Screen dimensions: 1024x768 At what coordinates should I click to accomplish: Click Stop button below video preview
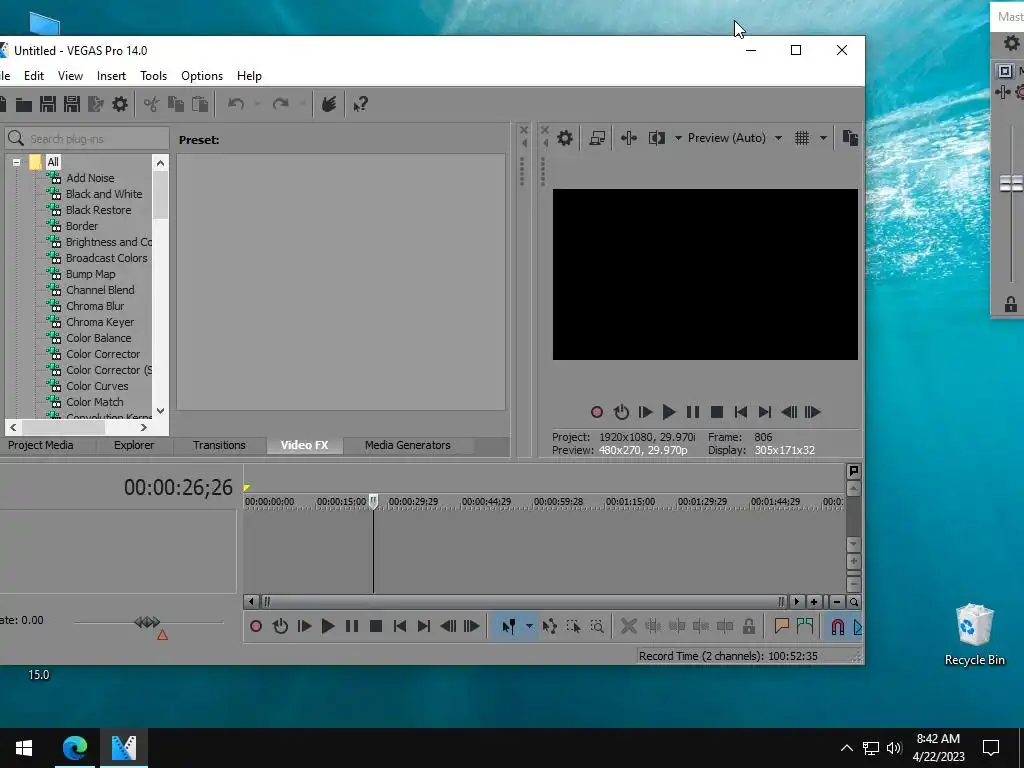(716, 412)
